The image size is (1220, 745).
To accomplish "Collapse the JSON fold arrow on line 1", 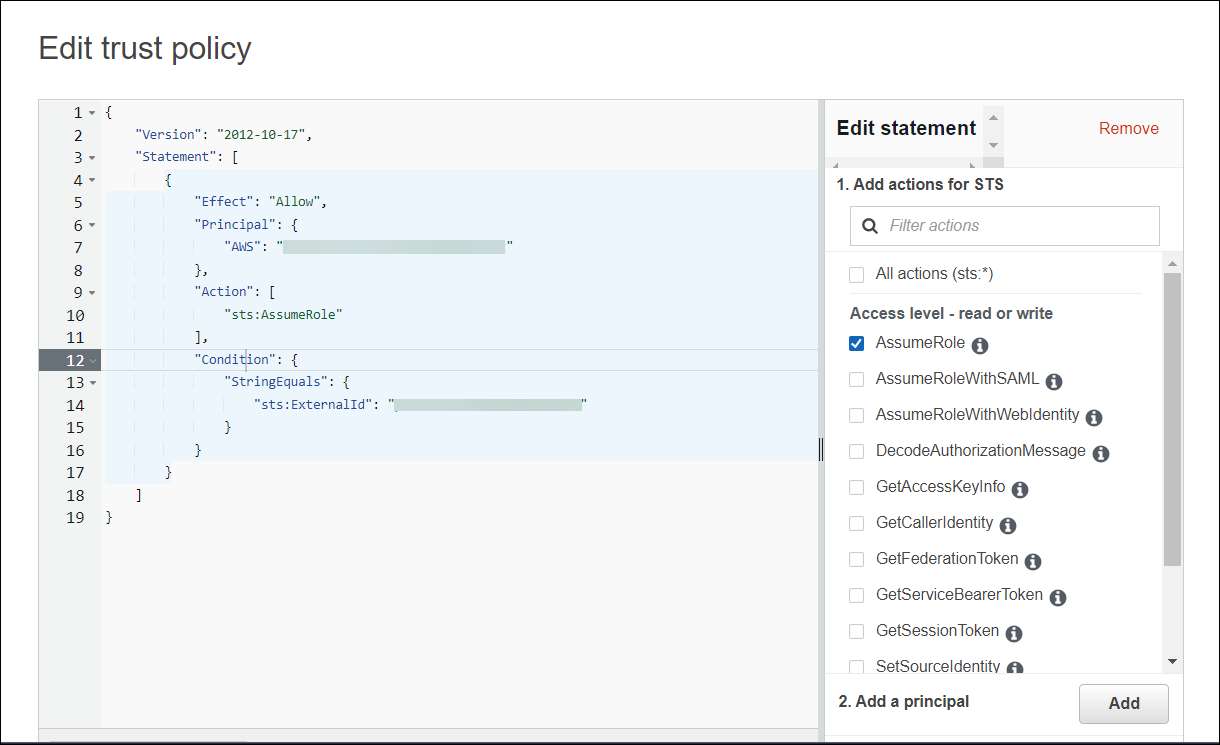I will (92, 113).
